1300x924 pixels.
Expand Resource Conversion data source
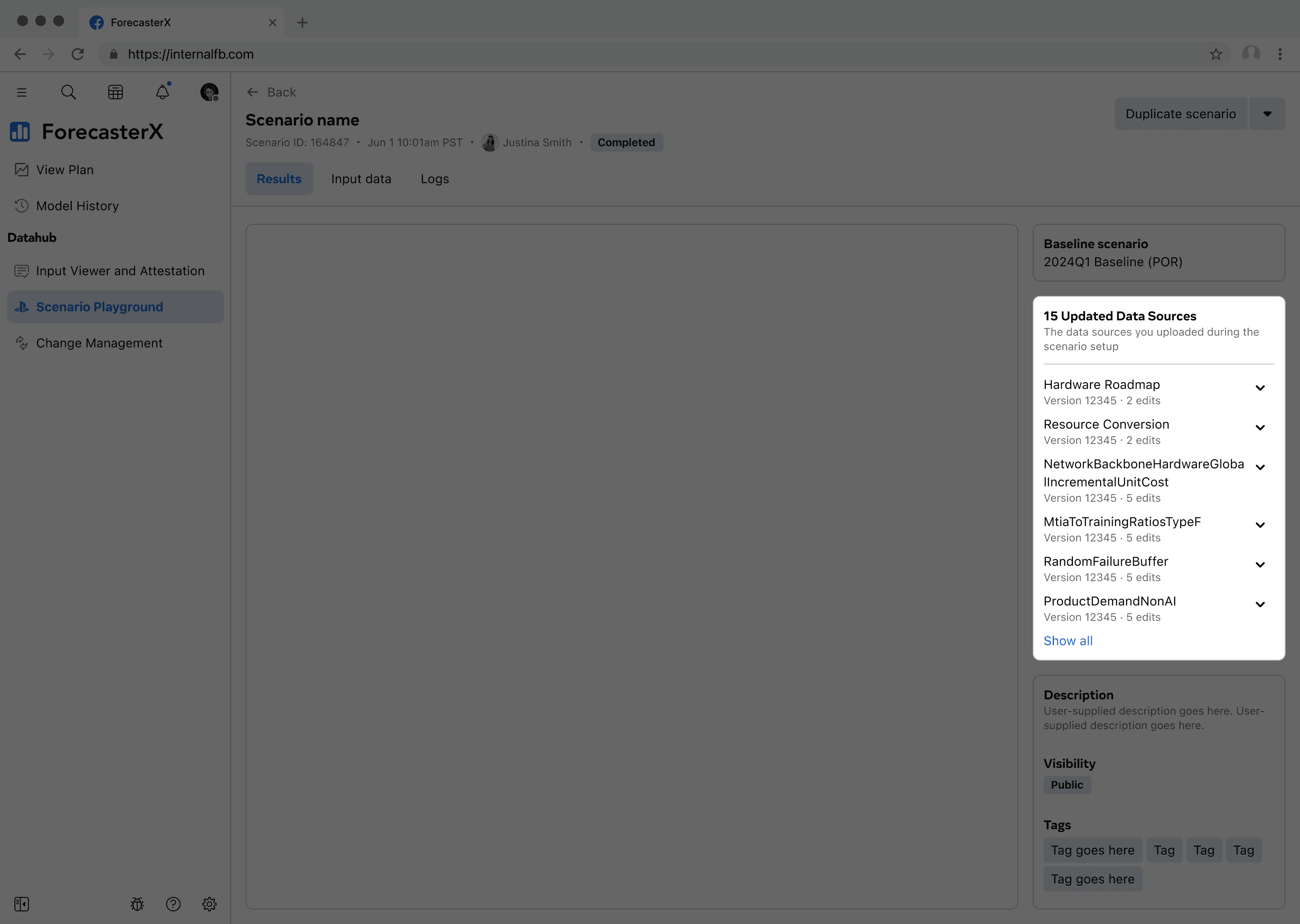[1260, 428]
